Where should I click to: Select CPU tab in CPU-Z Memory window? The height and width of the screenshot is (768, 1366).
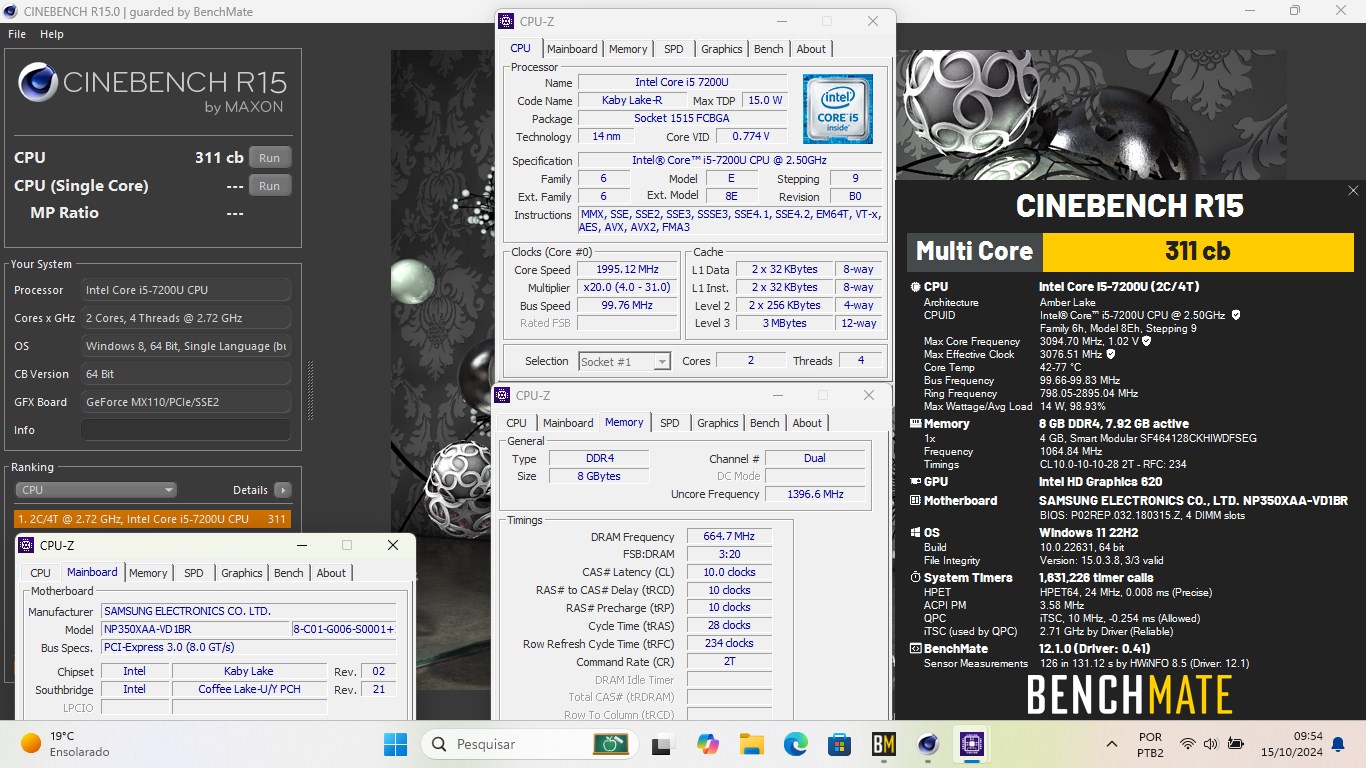tap(517, 423)
